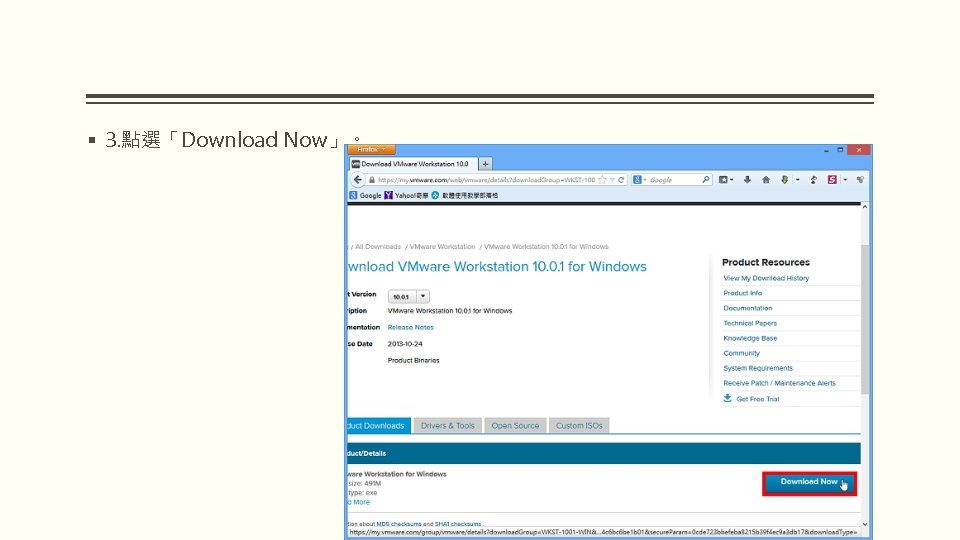Open the Release Notes link
This screenshot has width=960, height=540.
pyautogui.click(x=410, y=328)
